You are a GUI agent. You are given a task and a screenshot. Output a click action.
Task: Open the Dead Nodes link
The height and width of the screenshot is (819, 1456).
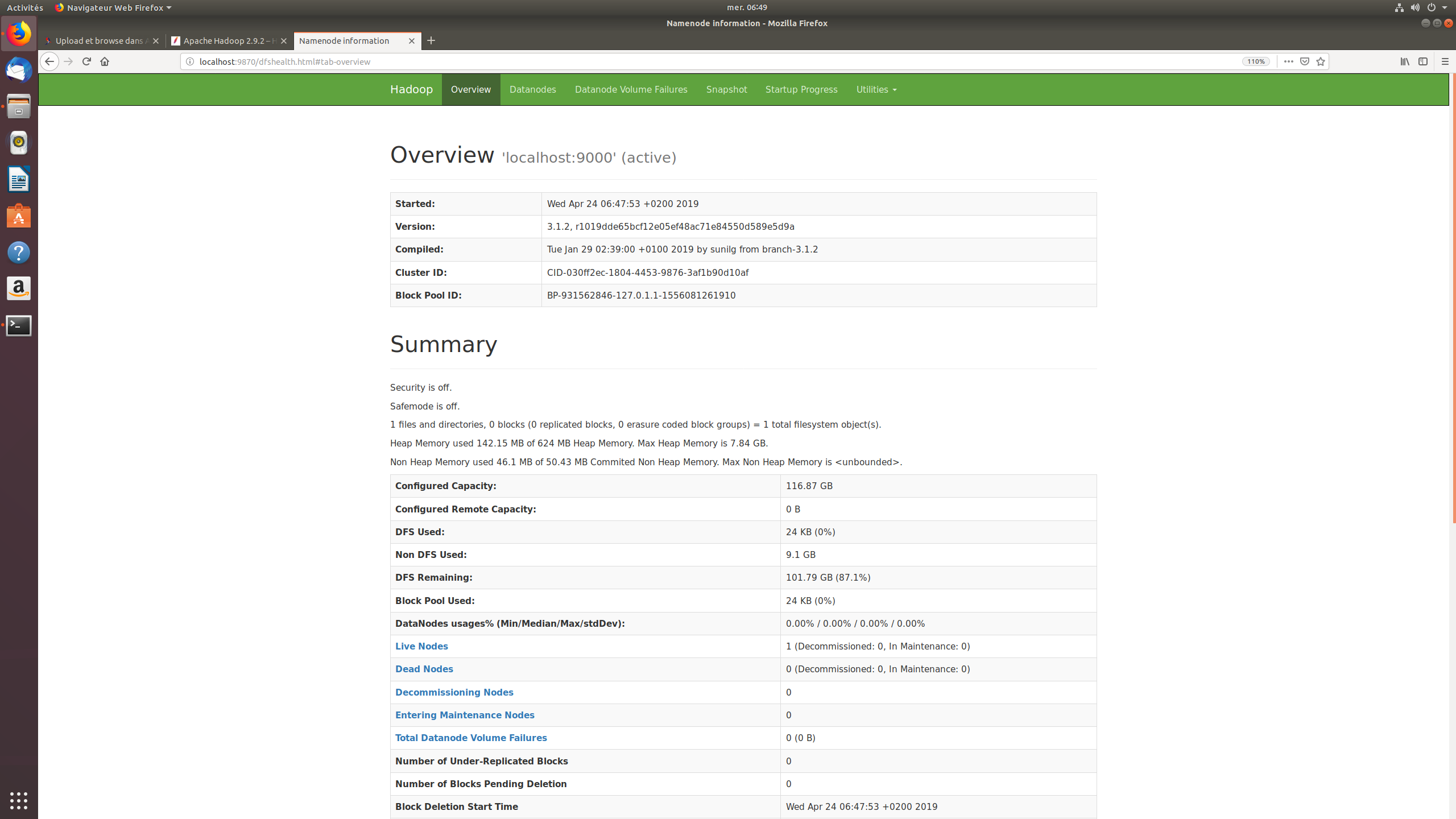pos(424,669)
